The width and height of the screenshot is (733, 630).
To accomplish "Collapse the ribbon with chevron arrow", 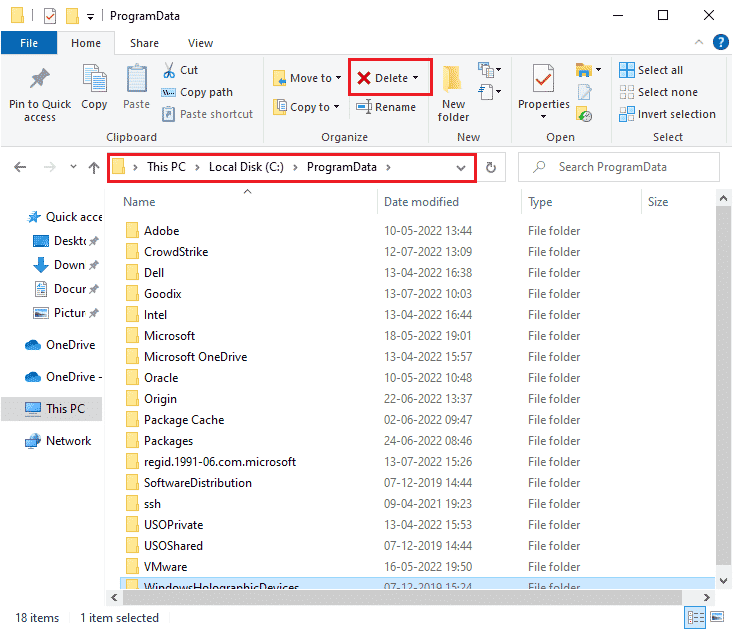I will click(x=699, y=42).
